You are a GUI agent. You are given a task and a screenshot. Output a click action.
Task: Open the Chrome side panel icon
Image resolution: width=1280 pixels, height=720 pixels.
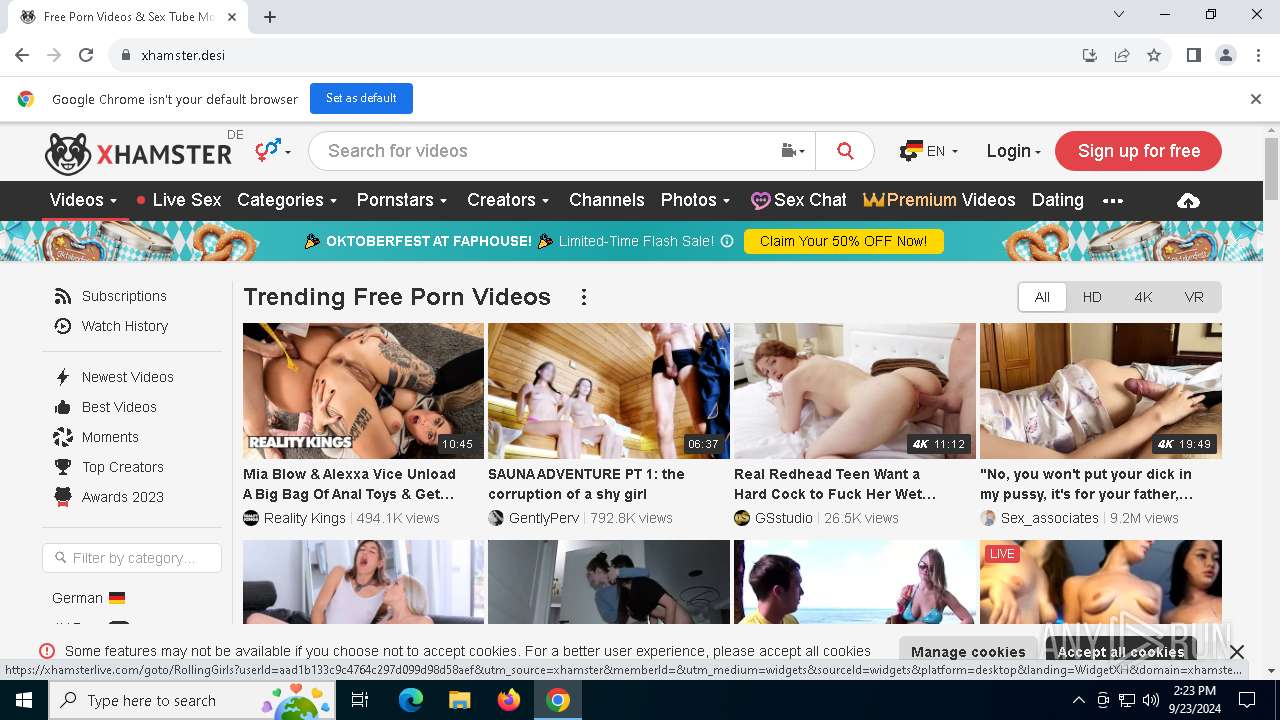pos(1193,55)
